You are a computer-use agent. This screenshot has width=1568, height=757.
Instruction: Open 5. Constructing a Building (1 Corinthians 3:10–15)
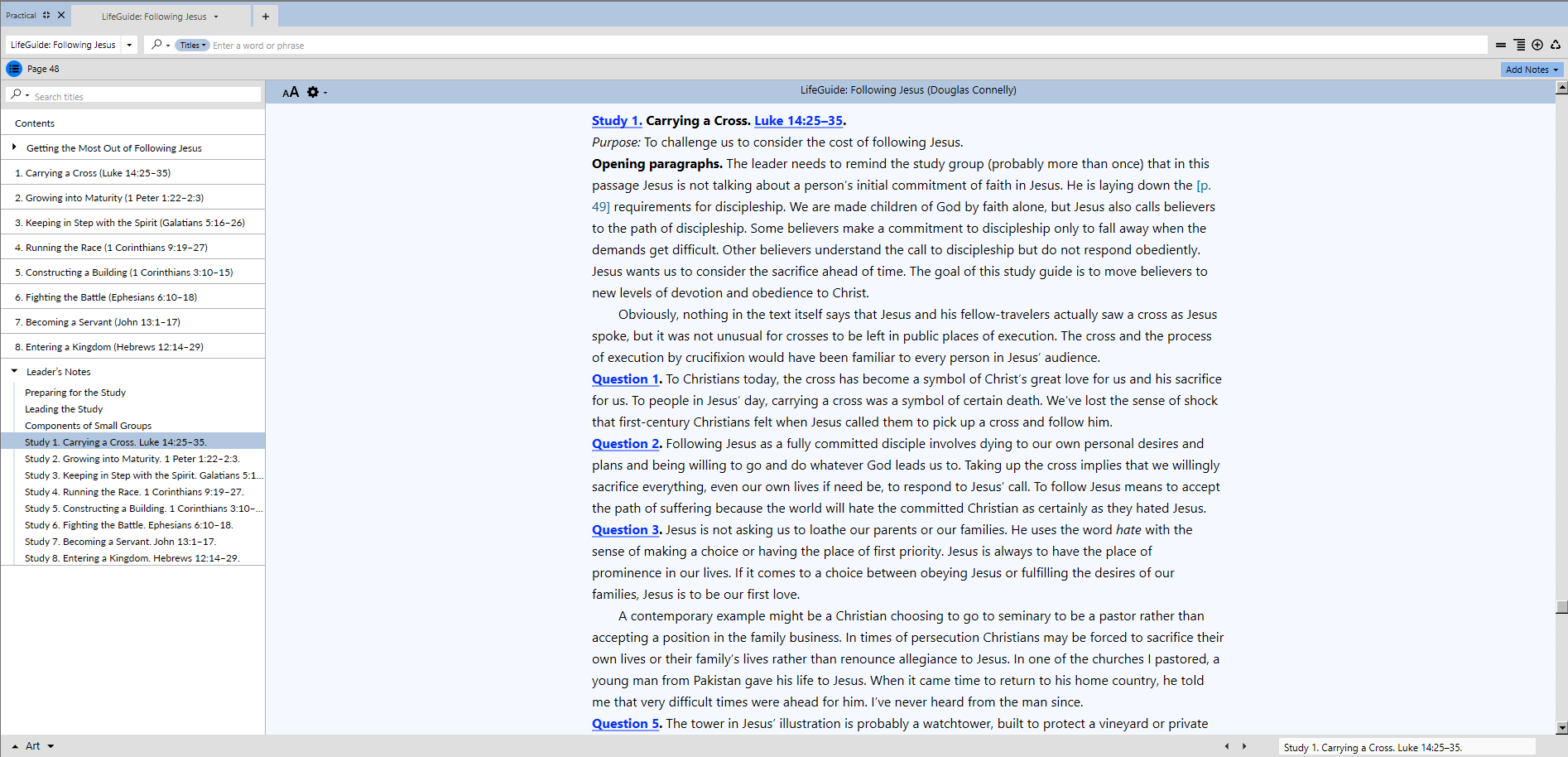132,272
